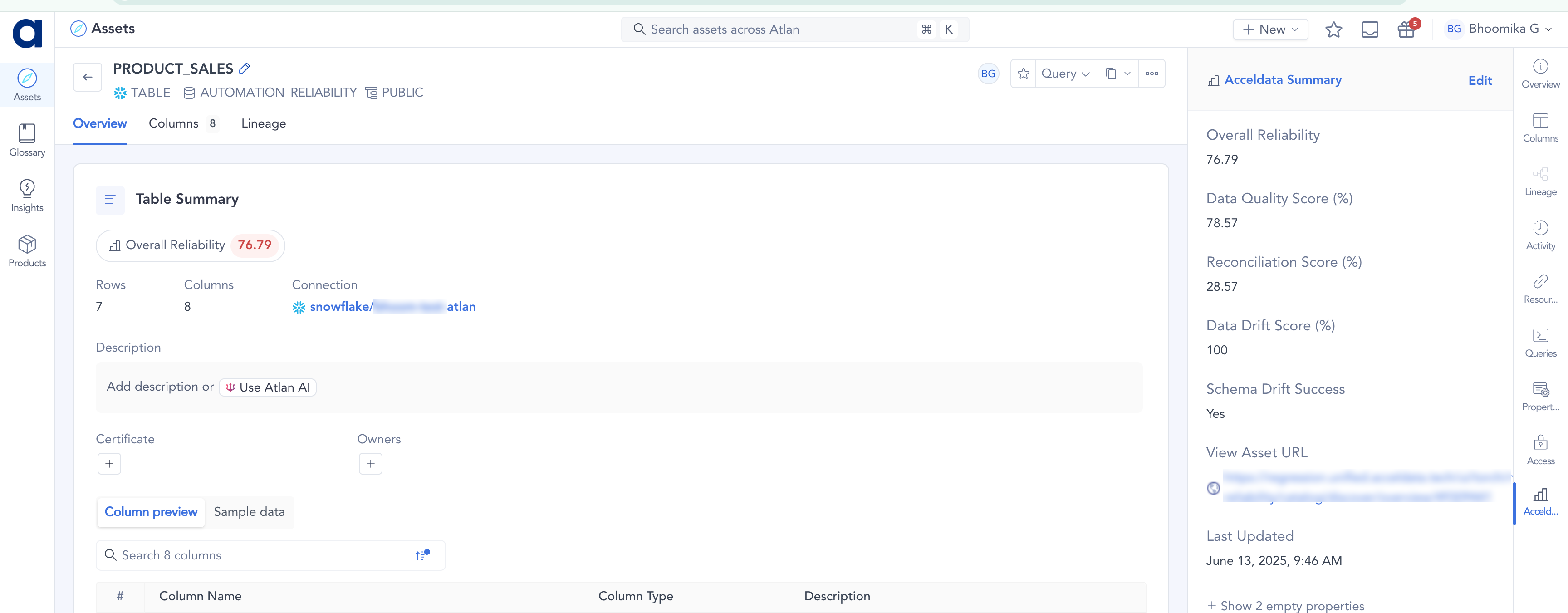Click the Overall Reliability 76.79 badge

190,245
